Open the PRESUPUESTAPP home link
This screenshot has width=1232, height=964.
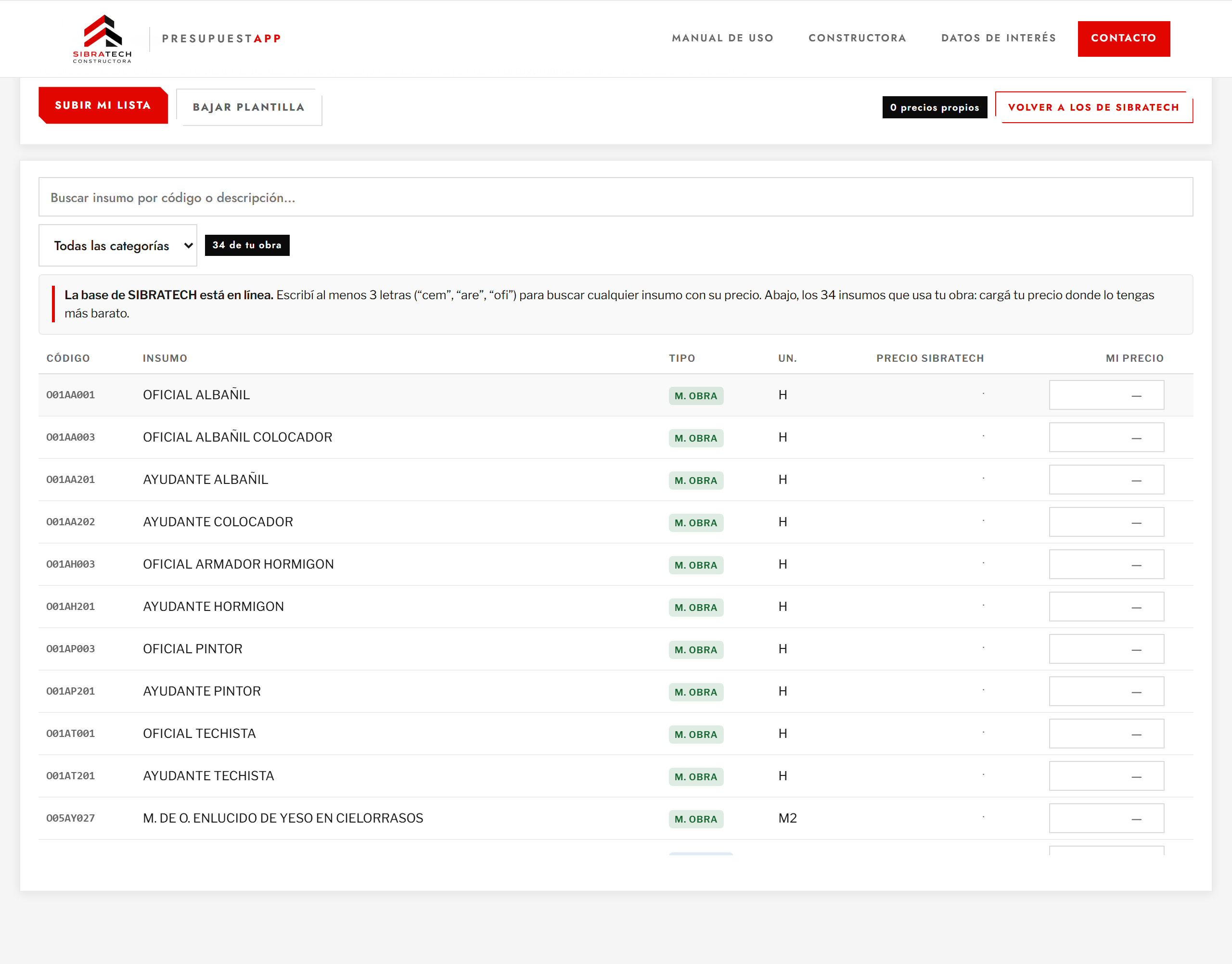(x=222, y=38)
